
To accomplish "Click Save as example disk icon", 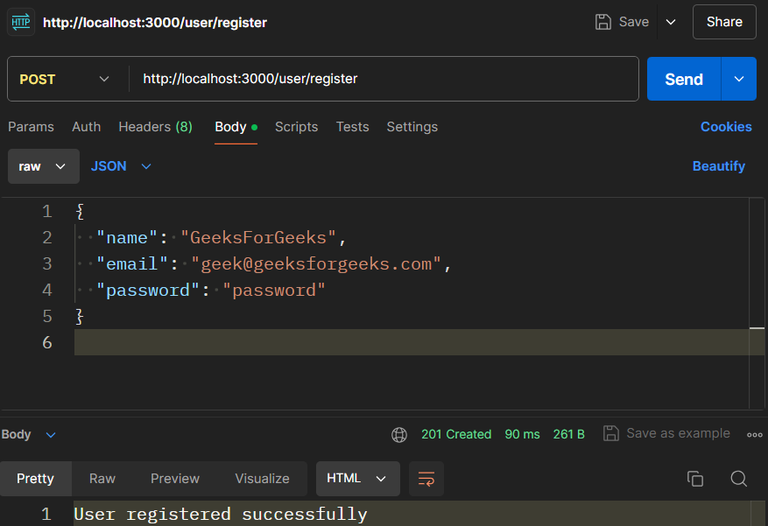I will tap(611, 433).
